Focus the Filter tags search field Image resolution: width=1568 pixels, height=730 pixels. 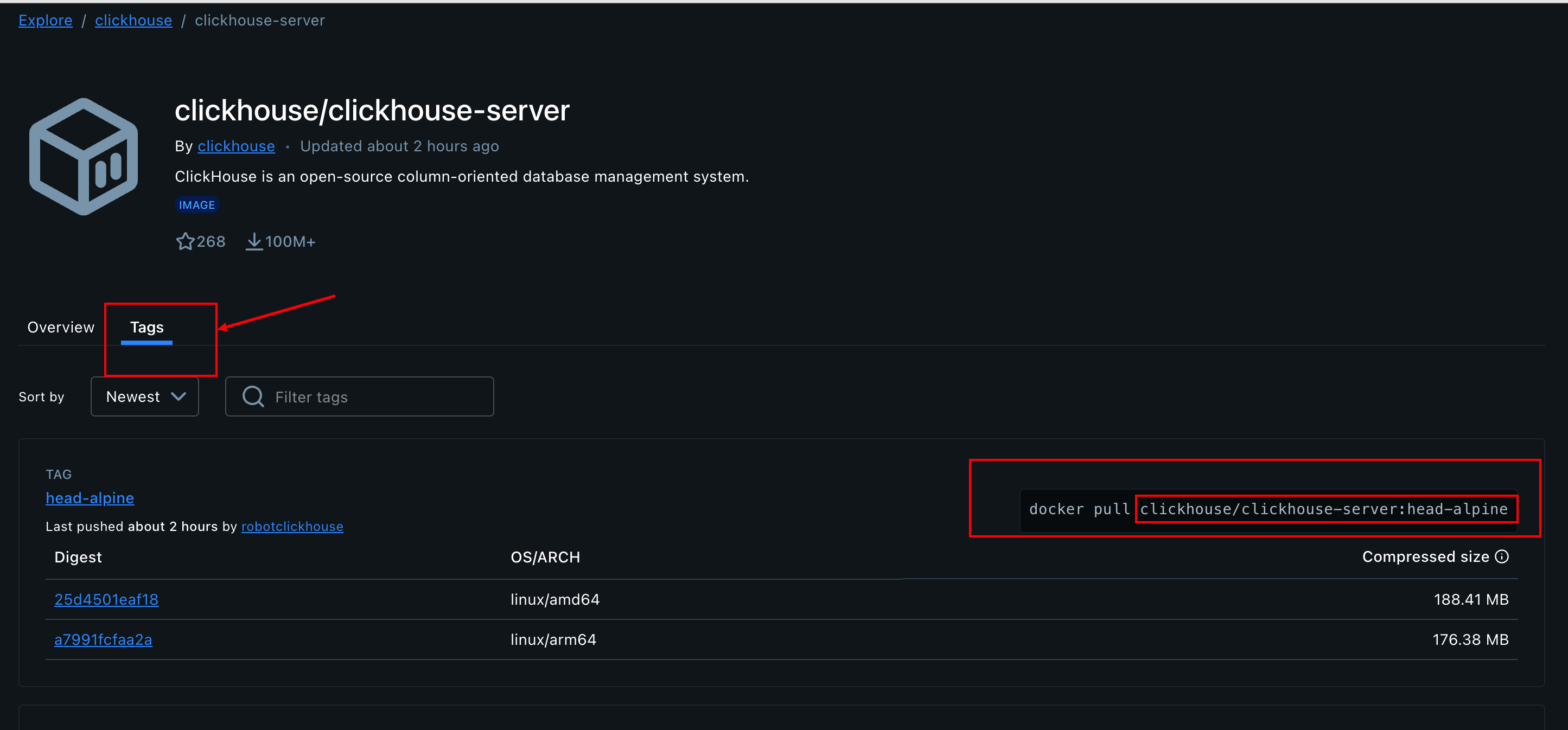pos(359,396)
